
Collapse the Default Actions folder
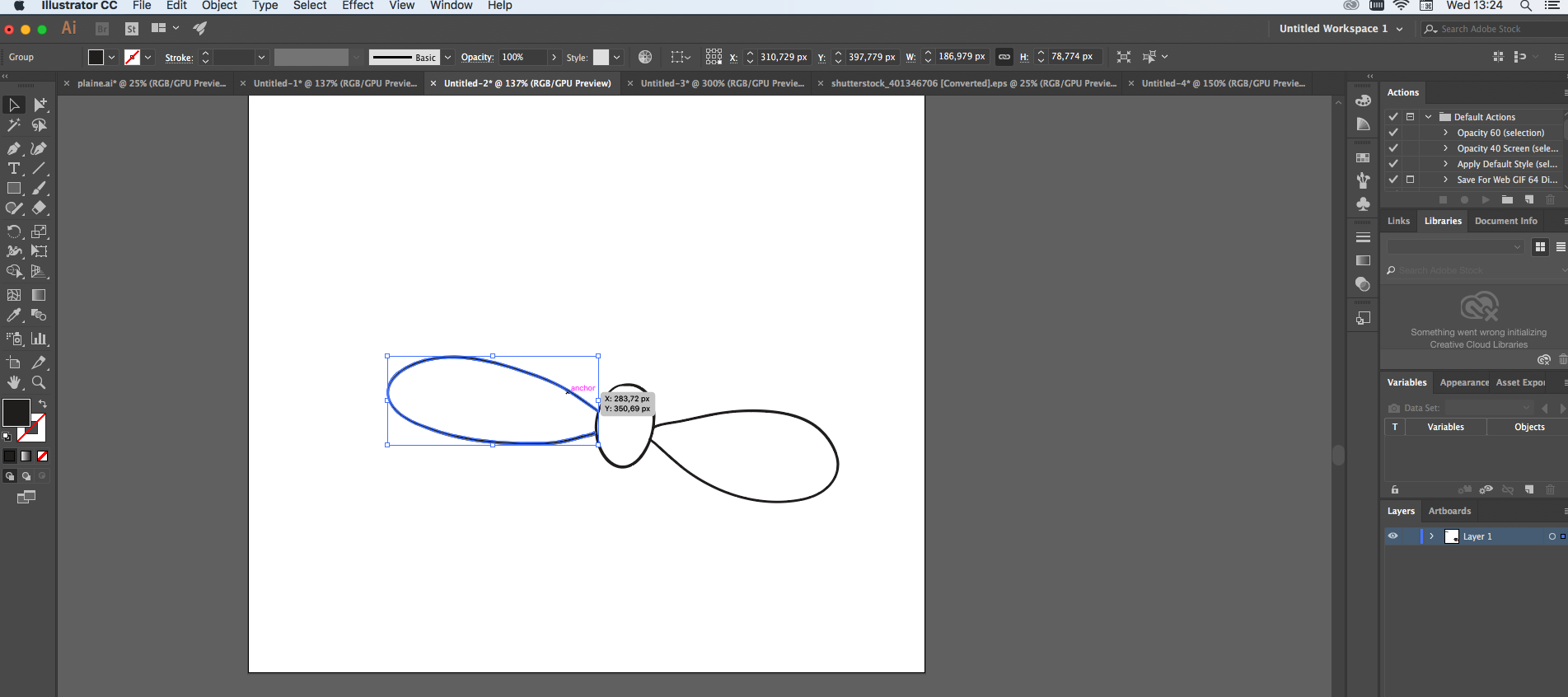click(1428, 117)
